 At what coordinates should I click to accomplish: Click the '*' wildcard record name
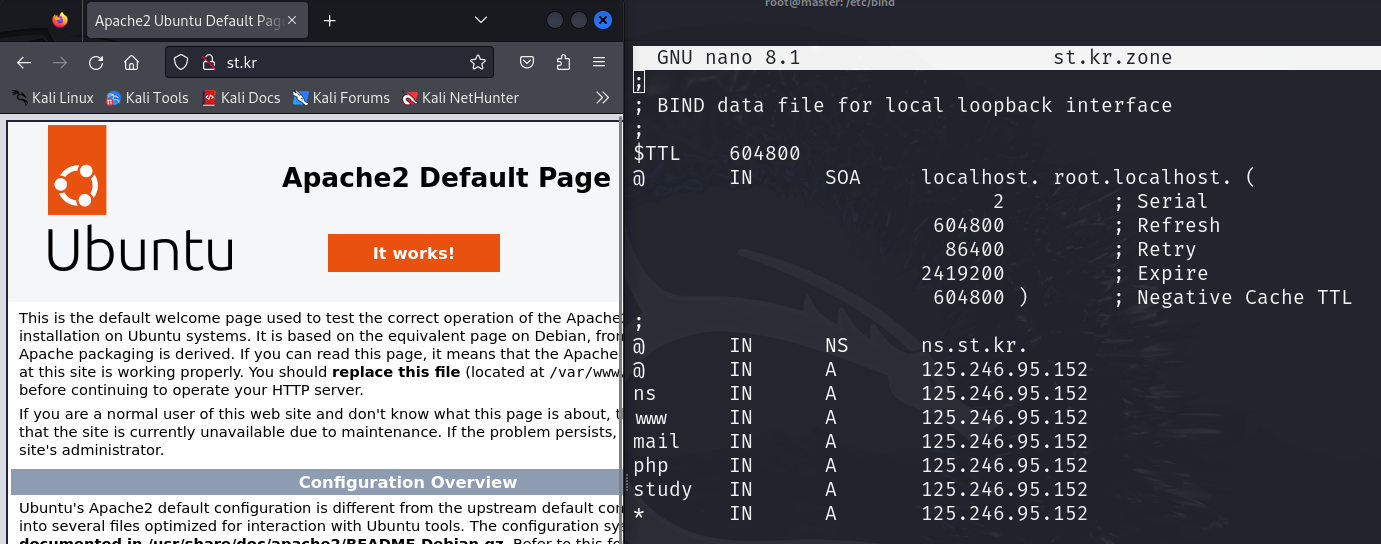click(x=638, y=513)
